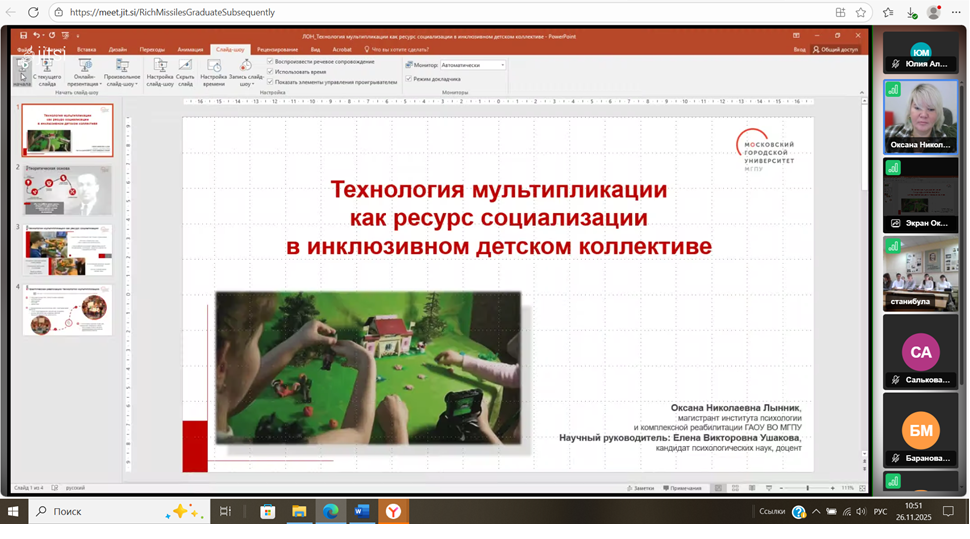
Task: Open Настройка времени rehearsal timing
Action: coord(212,70)
